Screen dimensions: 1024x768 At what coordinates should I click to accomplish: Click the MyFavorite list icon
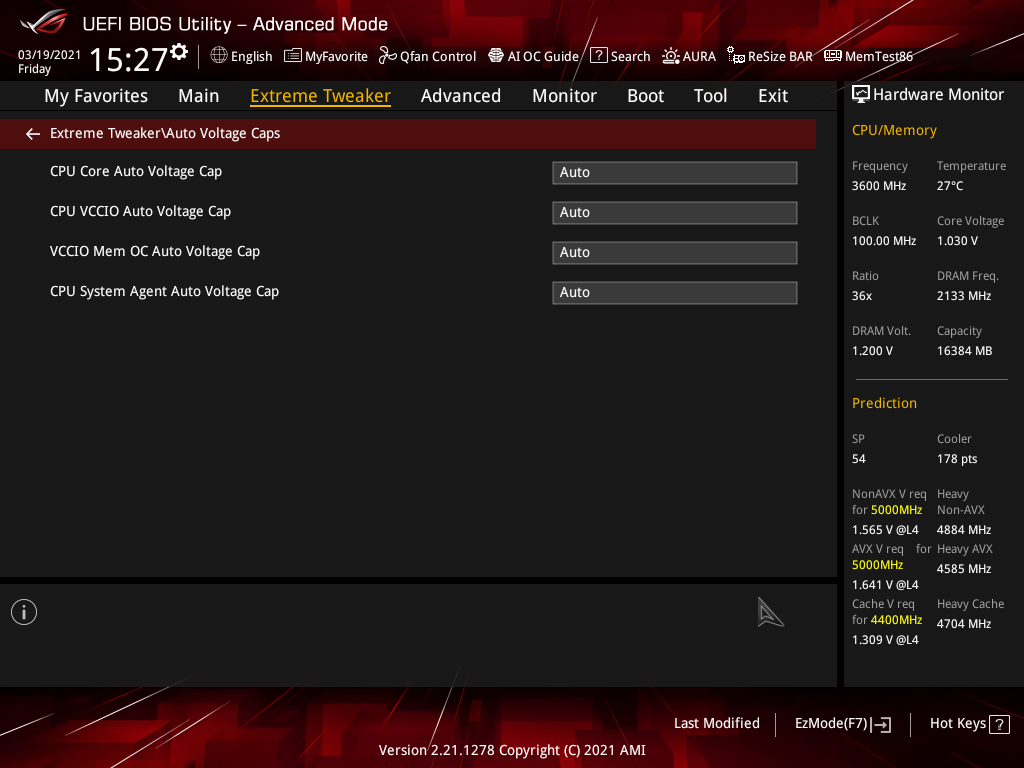tap(293, 56)
